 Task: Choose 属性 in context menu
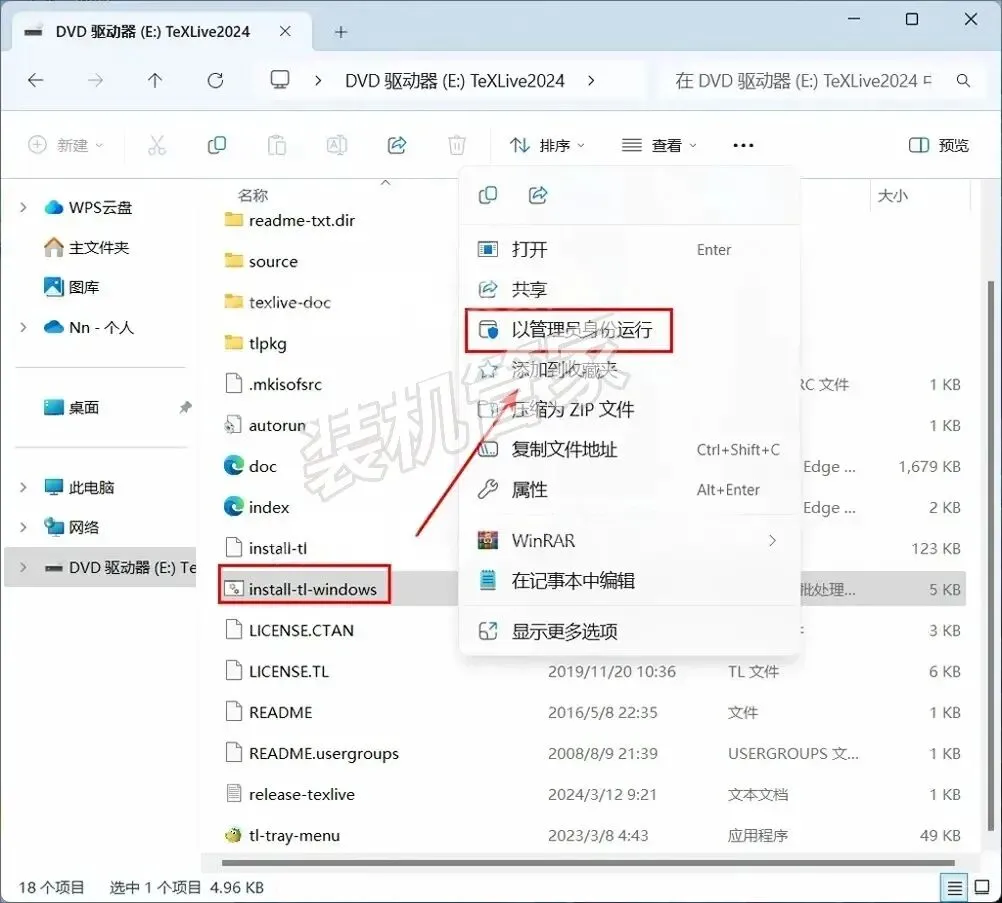tap(629, 490)
